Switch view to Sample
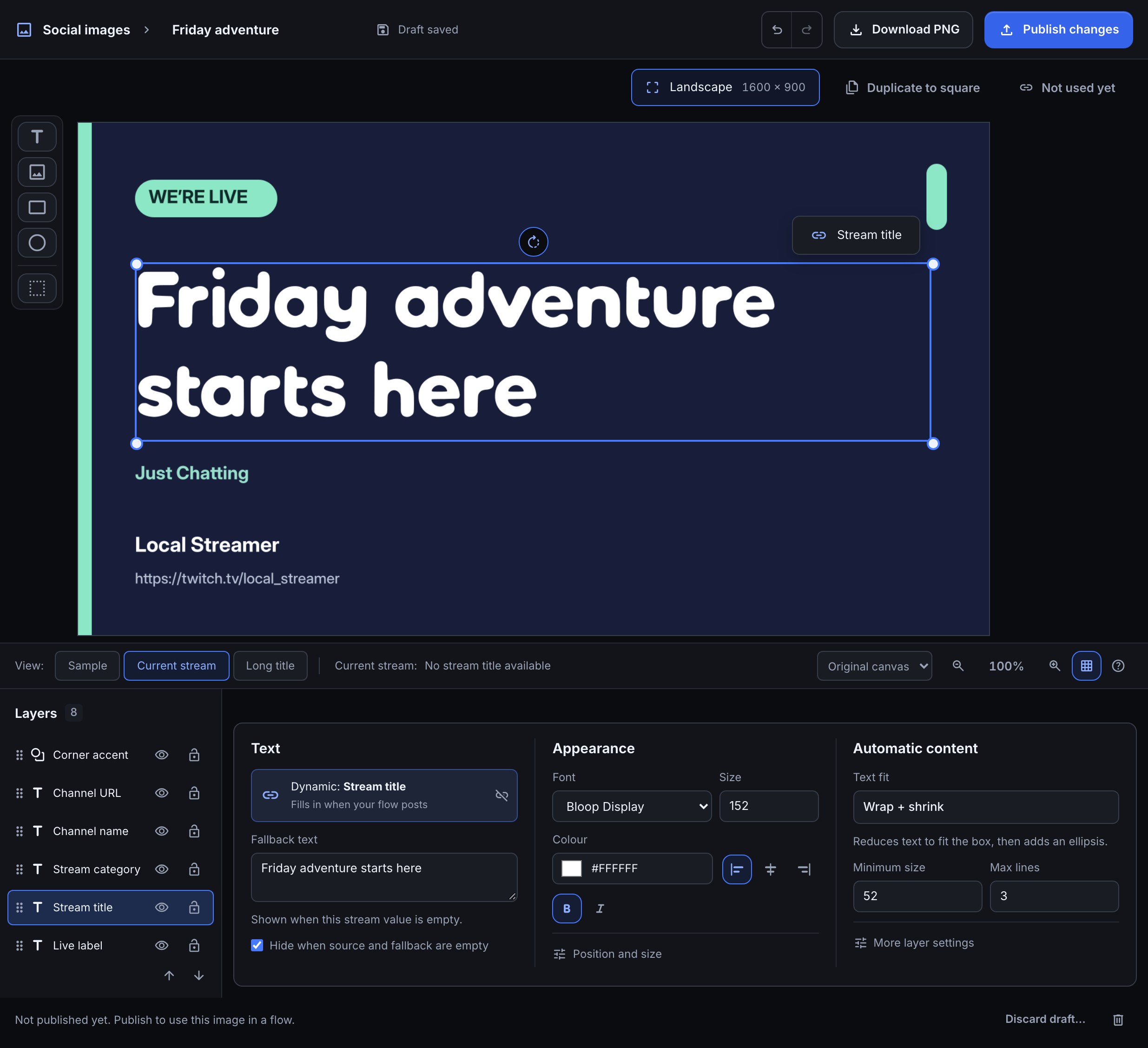Image resolution: width=1148 pixels, height=1048 pixels. click(87, 666)
